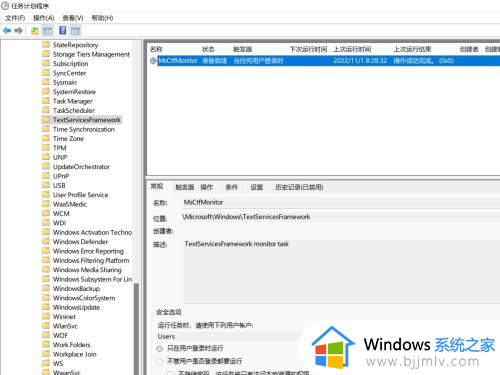Click the USB folder icon

pos(46,185)
